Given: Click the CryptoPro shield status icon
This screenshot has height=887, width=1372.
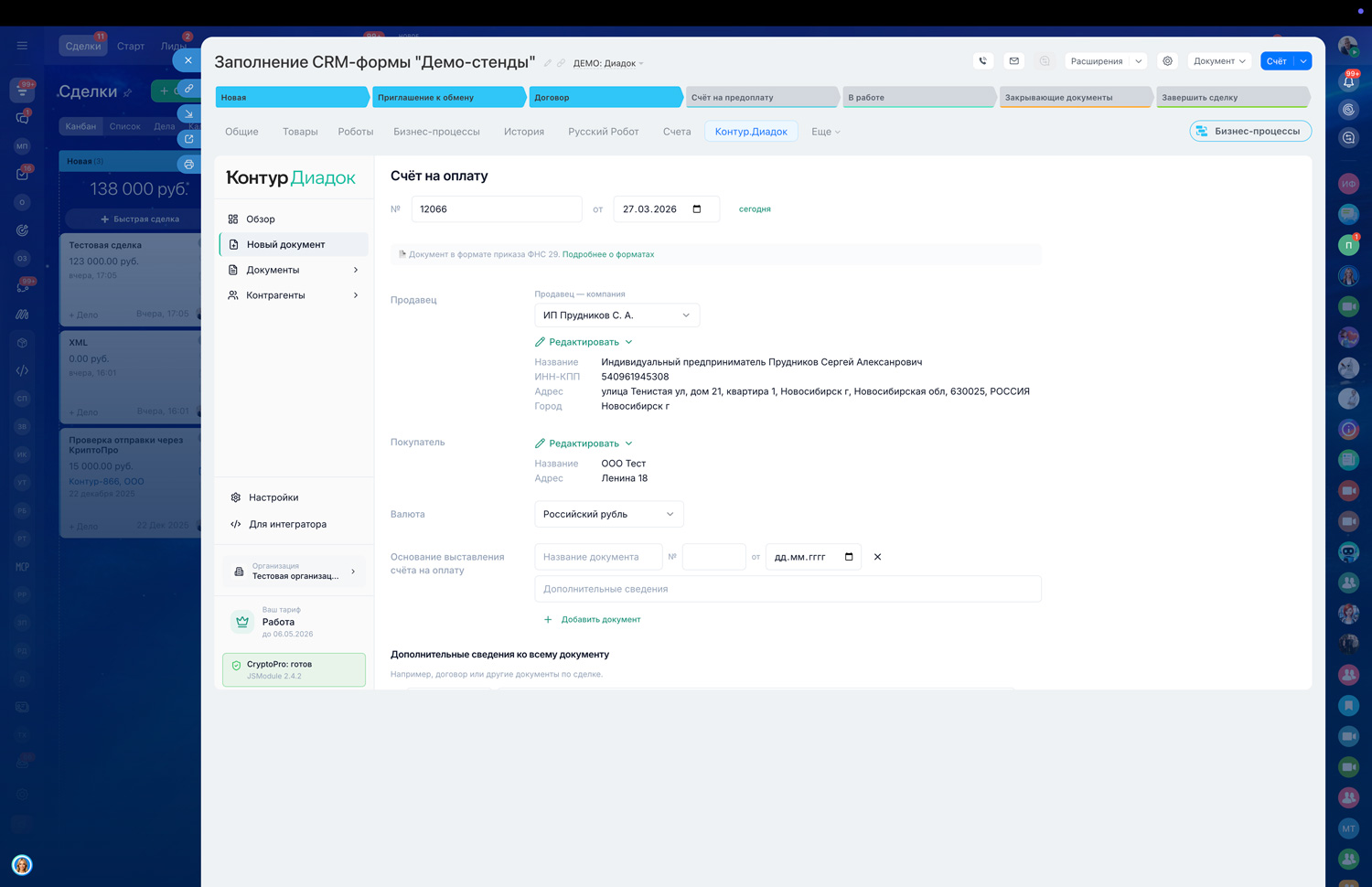Looking at the screenshot, I should (236, 666).
